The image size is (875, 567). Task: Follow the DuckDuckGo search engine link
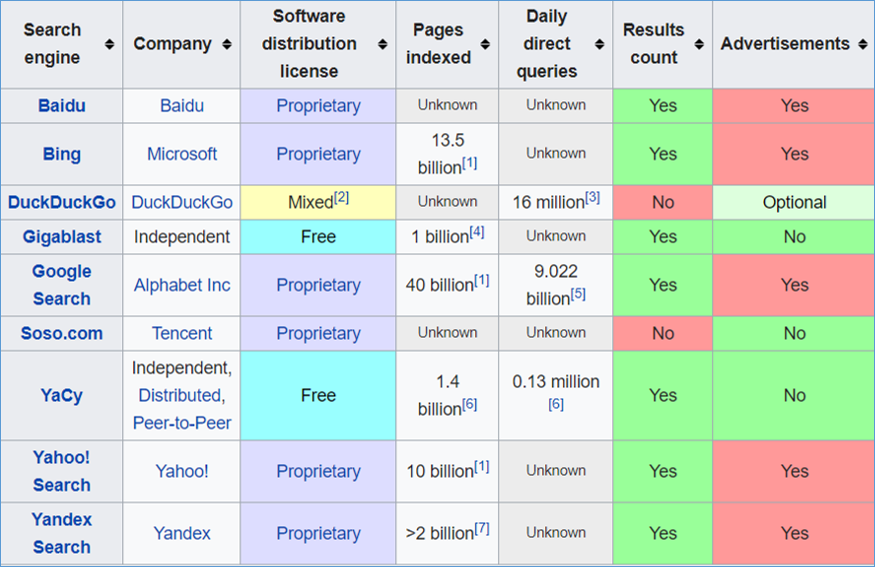pos(61,202)
